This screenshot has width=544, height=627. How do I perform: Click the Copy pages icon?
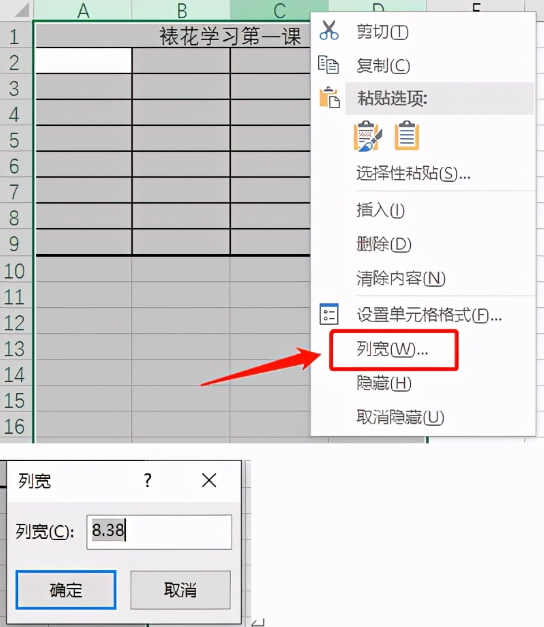328,65
